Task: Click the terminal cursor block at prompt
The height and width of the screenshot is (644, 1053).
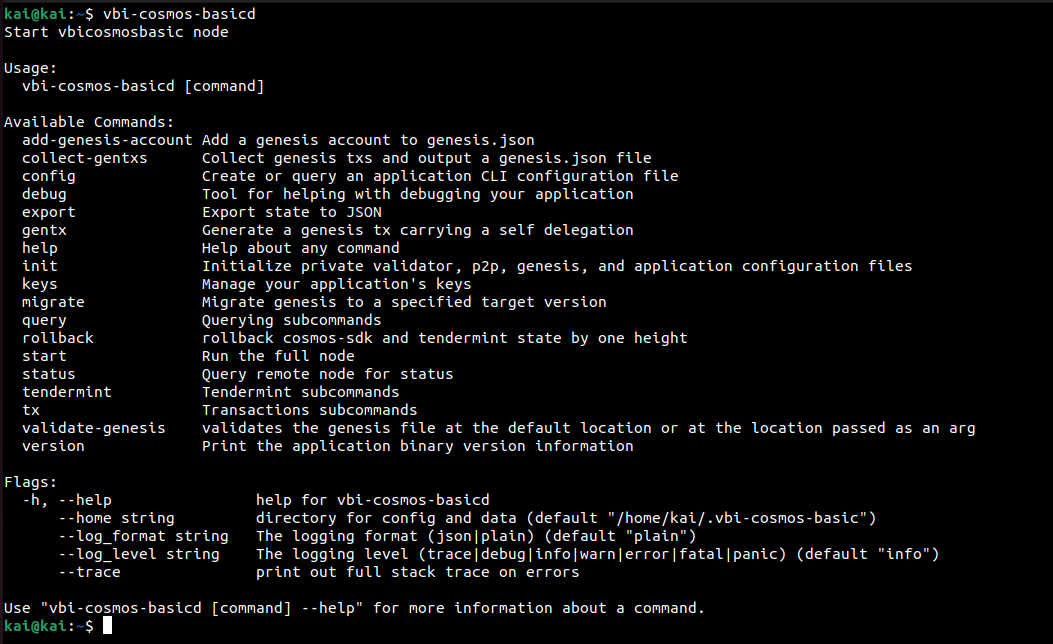Action: pos(107,626)
